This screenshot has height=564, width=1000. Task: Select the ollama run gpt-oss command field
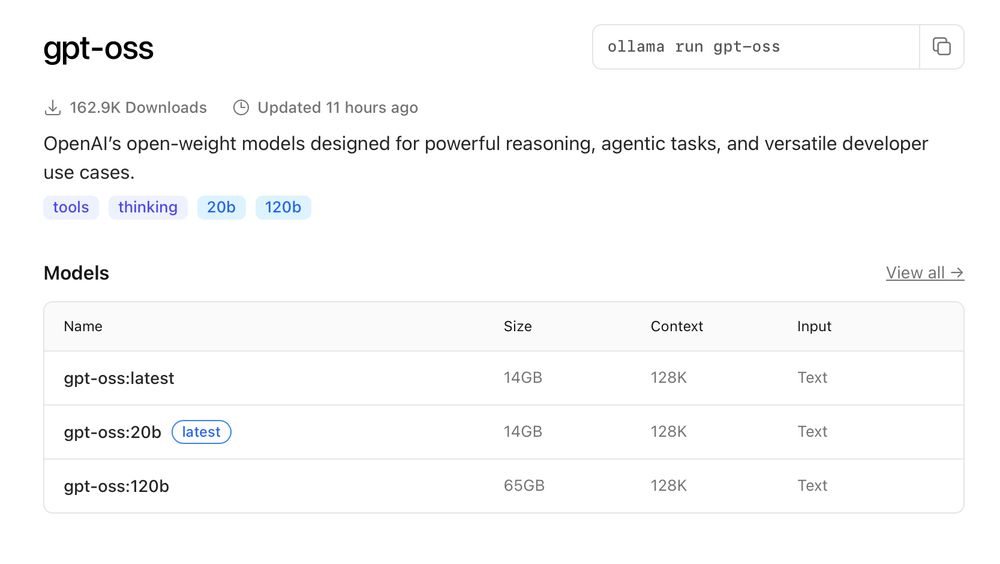(756, 47)
